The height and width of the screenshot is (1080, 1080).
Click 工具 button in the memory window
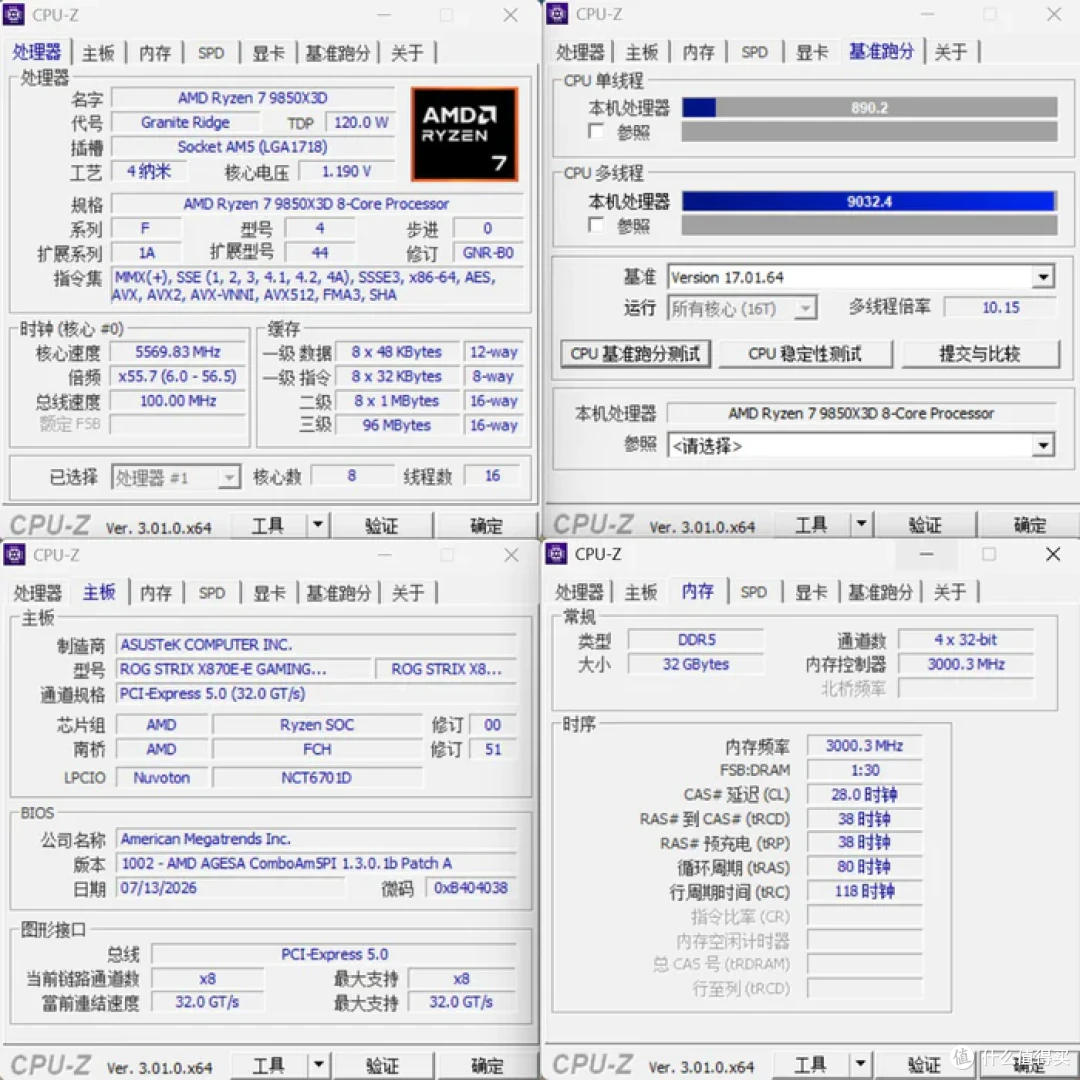pos(810,1065)
